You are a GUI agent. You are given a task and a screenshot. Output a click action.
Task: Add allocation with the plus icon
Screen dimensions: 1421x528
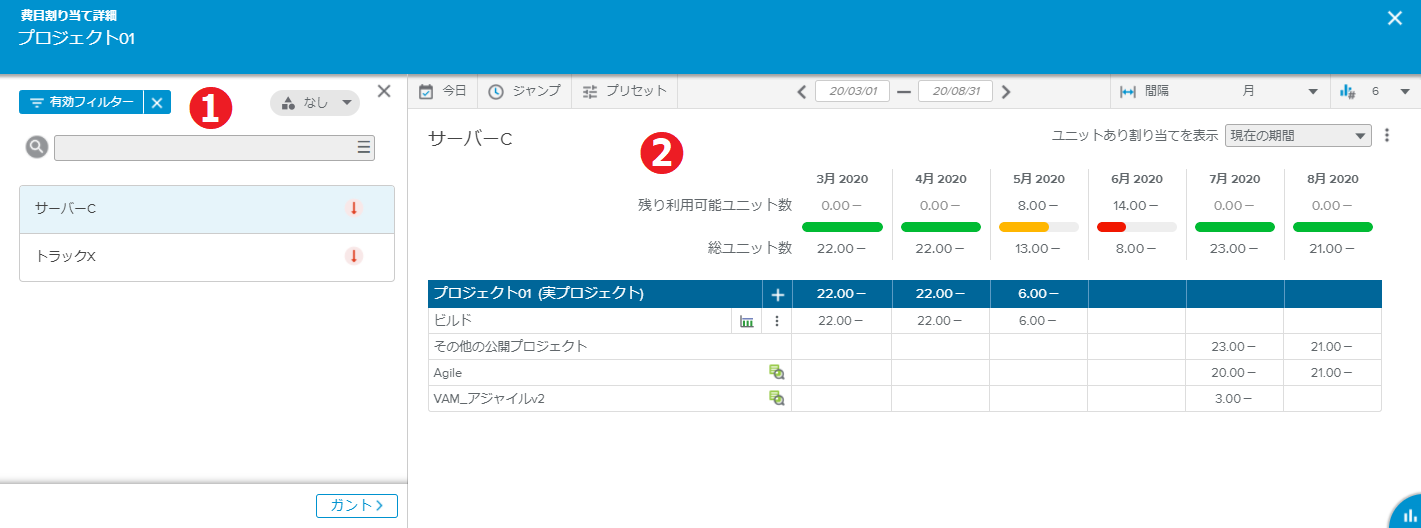point(777,295)
